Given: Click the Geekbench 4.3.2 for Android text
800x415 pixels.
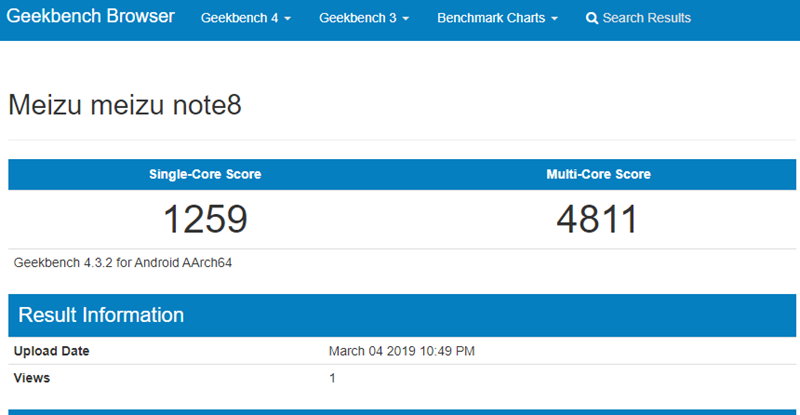Looking at the screenshot, I should click(x=123, y=263).
